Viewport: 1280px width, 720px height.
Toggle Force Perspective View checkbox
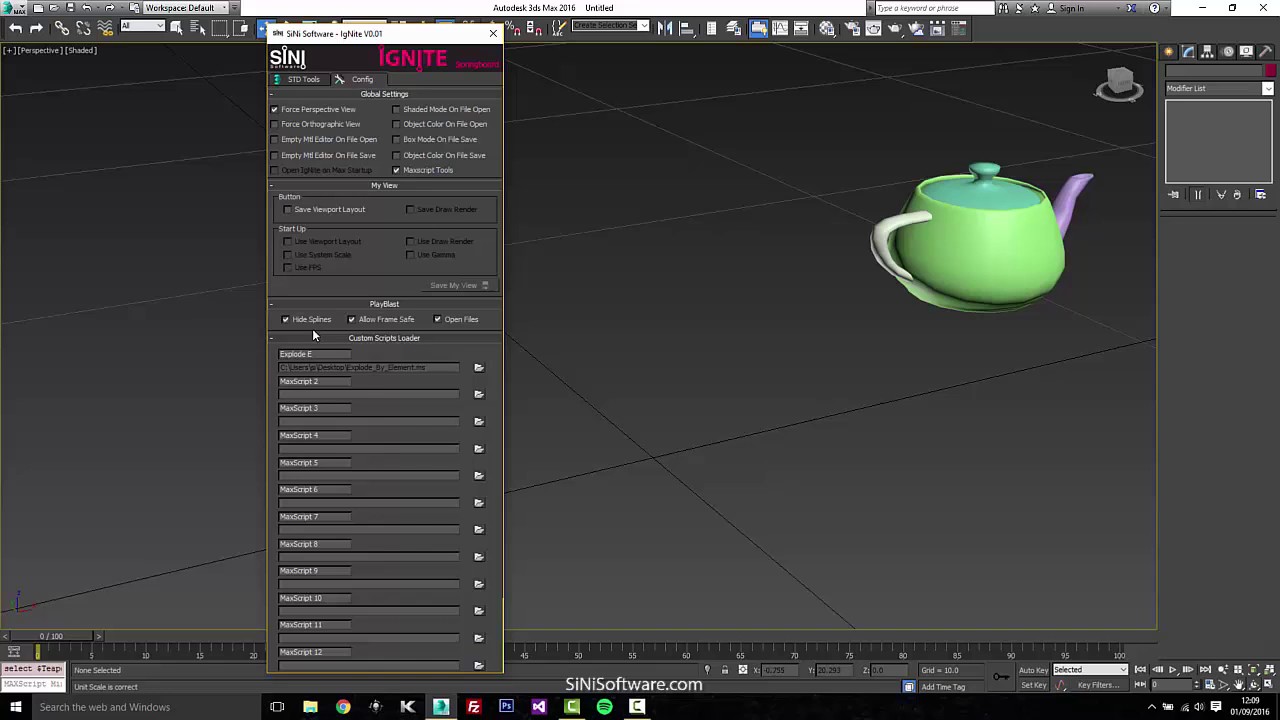(274, 110)
